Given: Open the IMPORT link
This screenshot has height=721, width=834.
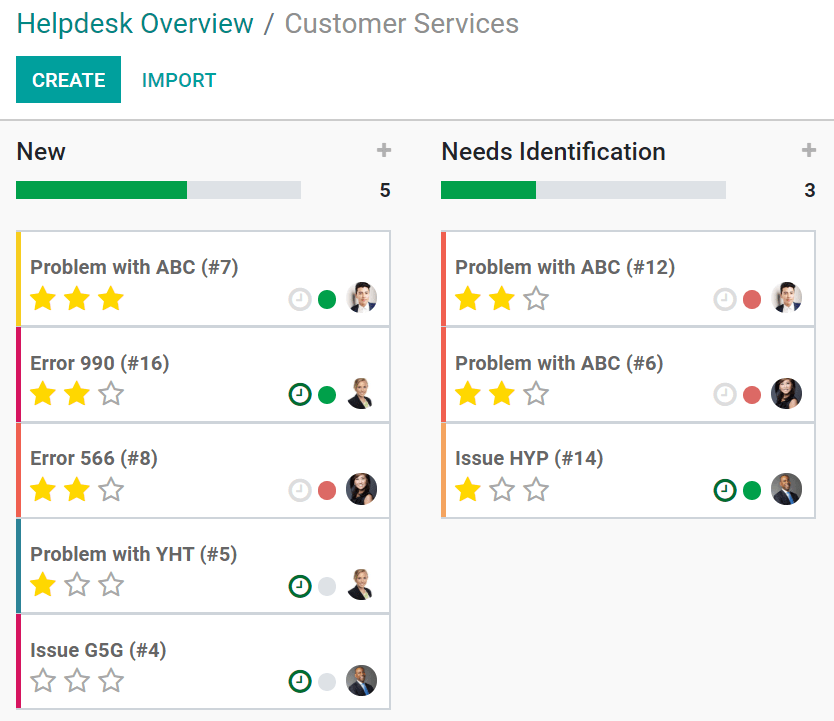Looking at the screenshot, I should tap(179, 80).
